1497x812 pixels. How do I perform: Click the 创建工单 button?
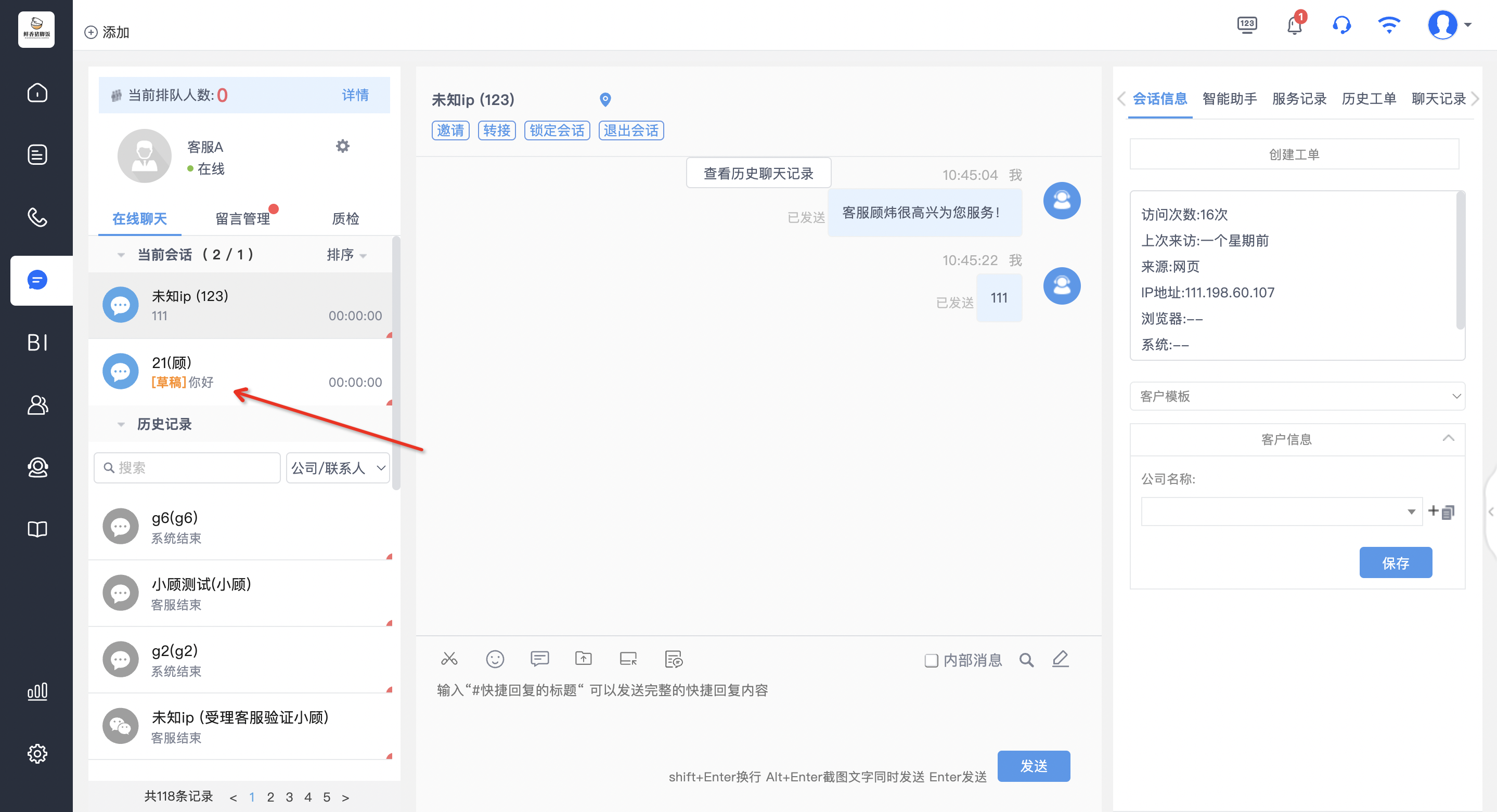(x=1294, y=154)
